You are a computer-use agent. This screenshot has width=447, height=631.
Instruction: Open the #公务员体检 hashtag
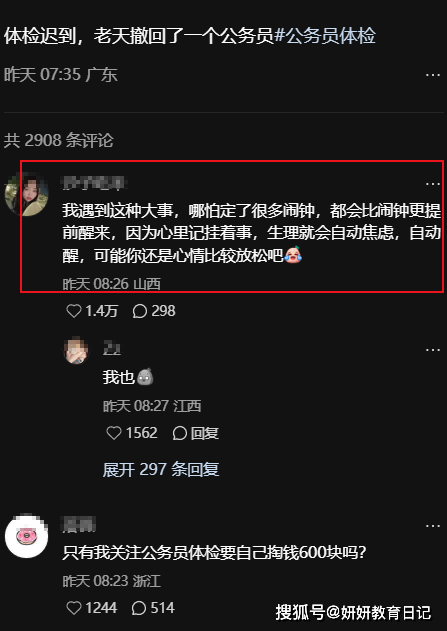(x=325, y=36)
